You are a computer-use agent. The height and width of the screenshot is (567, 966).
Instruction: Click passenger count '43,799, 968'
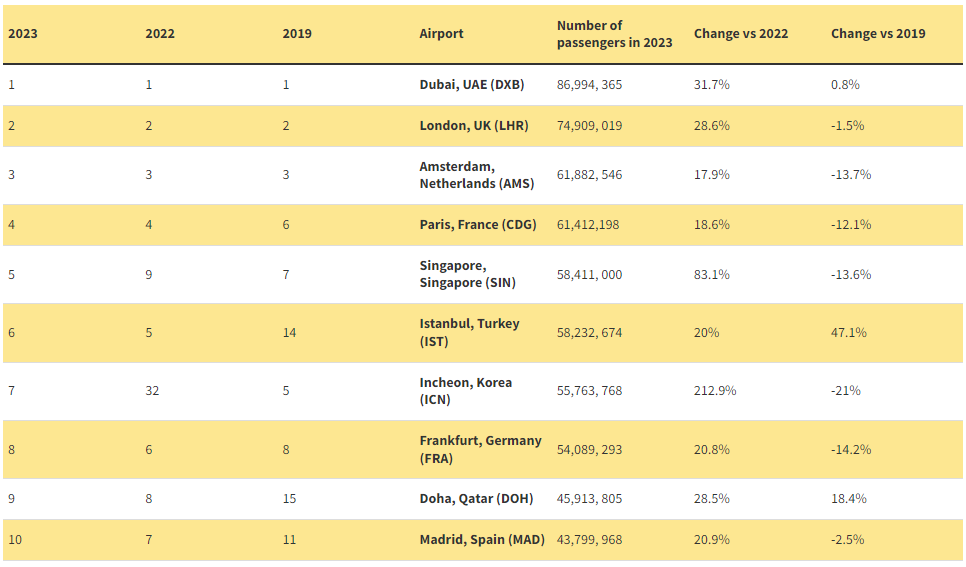tap(590, 540)
